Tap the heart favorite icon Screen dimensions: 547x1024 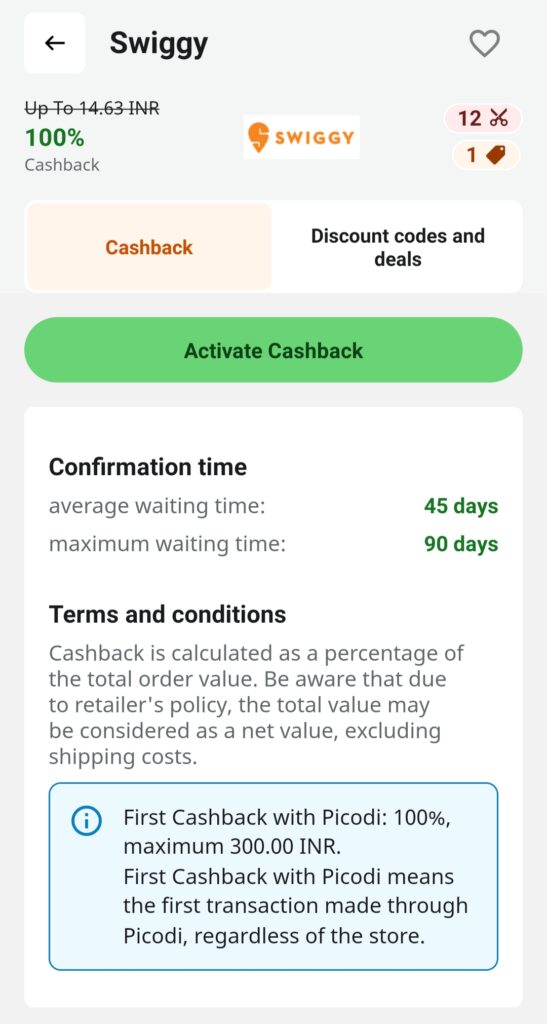coord(484,44)
